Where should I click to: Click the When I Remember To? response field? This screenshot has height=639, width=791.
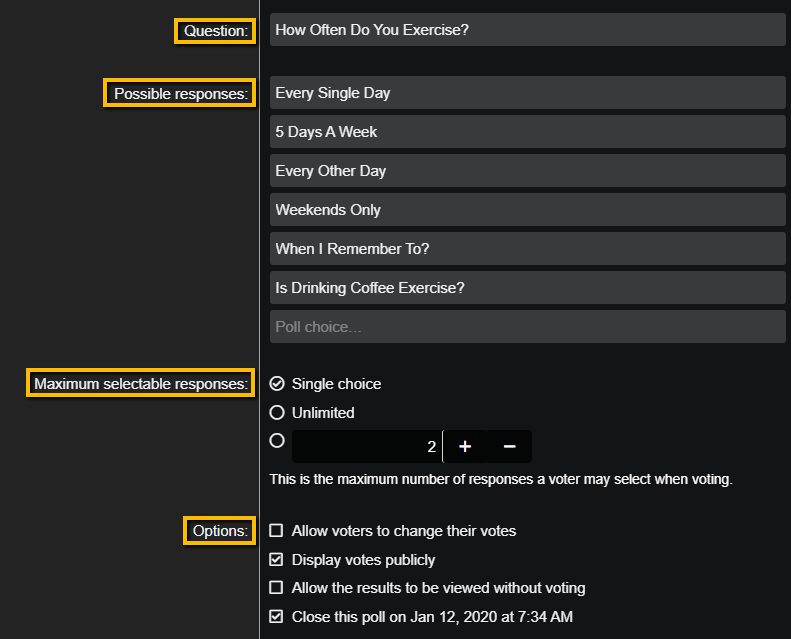pyautogui.click(x=527, y=249)
